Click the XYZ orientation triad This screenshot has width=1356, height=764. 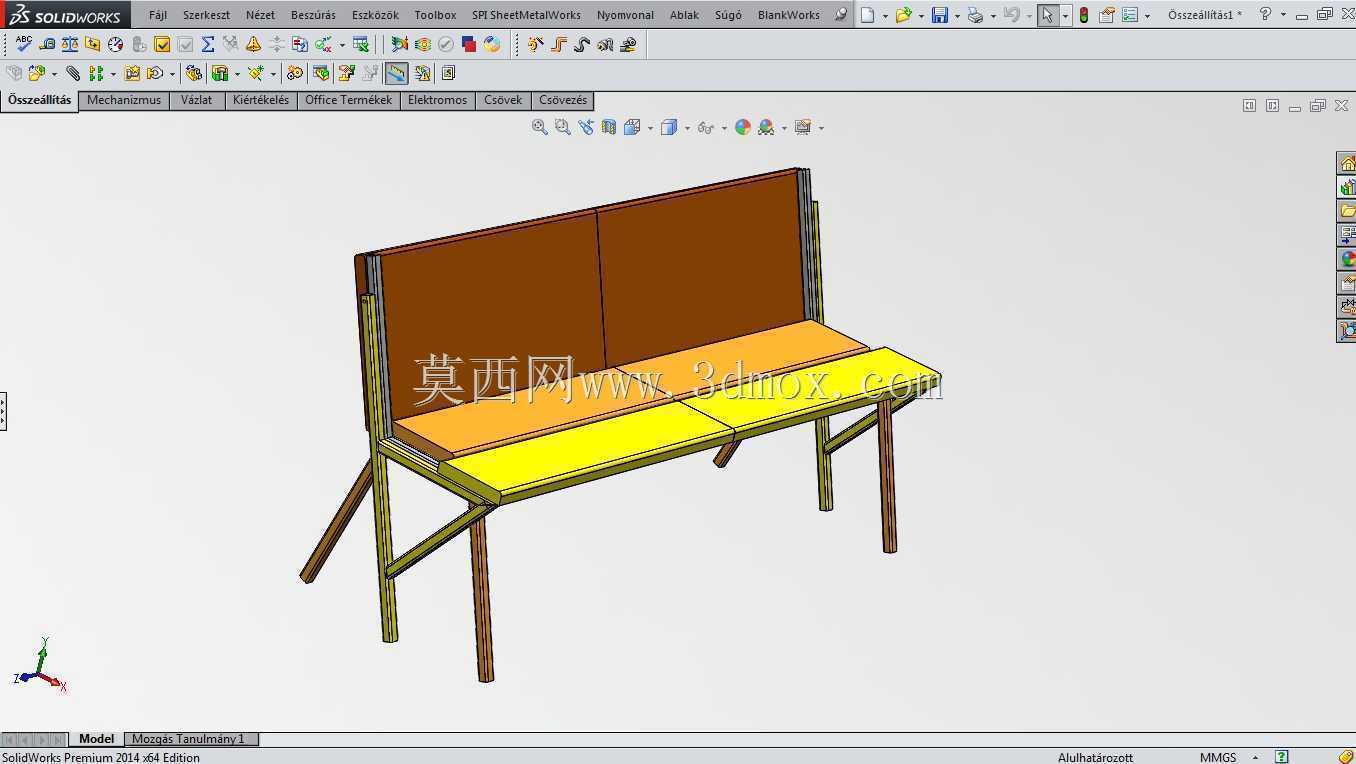click(x=40, y=666)
